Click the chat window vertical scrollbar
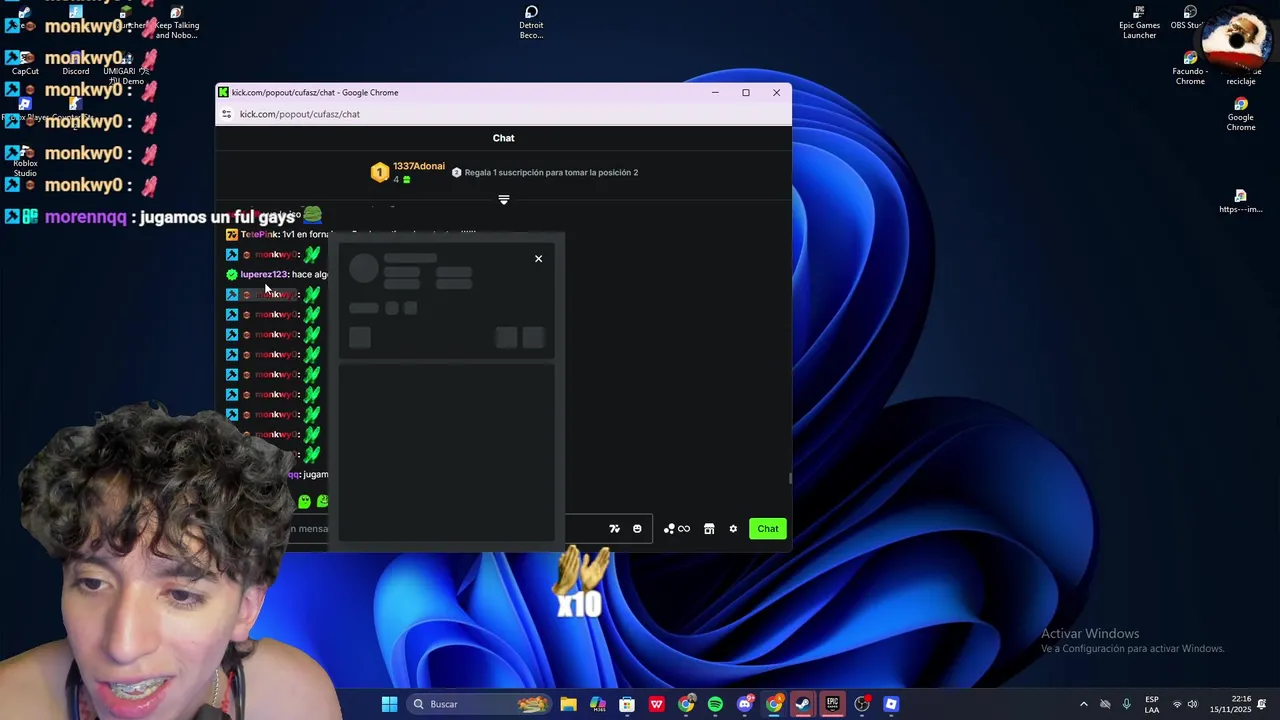The width and height of the screenshot is (1280, 720). pos(790,478)
